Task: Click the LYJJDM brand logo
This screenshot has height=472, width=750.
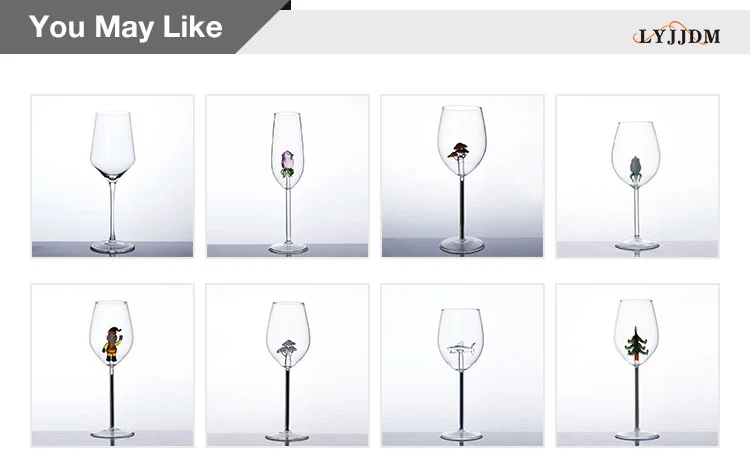Action: pos(677,34)
